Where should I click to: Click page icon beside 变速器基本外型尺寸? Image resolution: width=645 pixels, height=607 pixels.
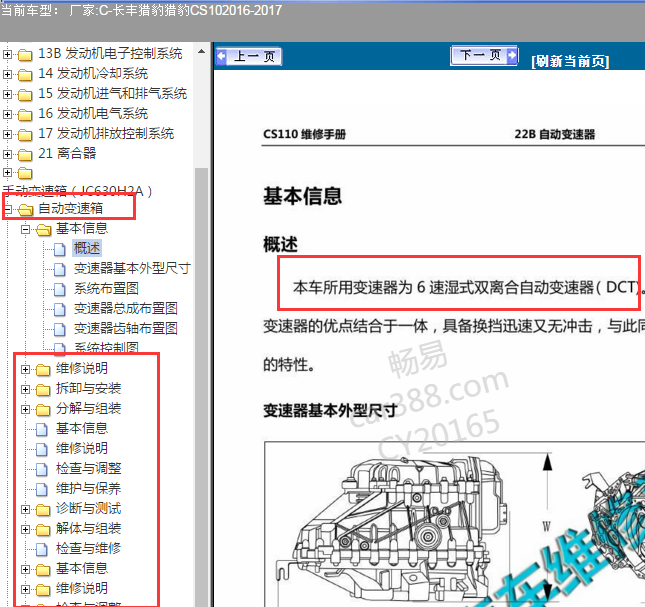60,269
